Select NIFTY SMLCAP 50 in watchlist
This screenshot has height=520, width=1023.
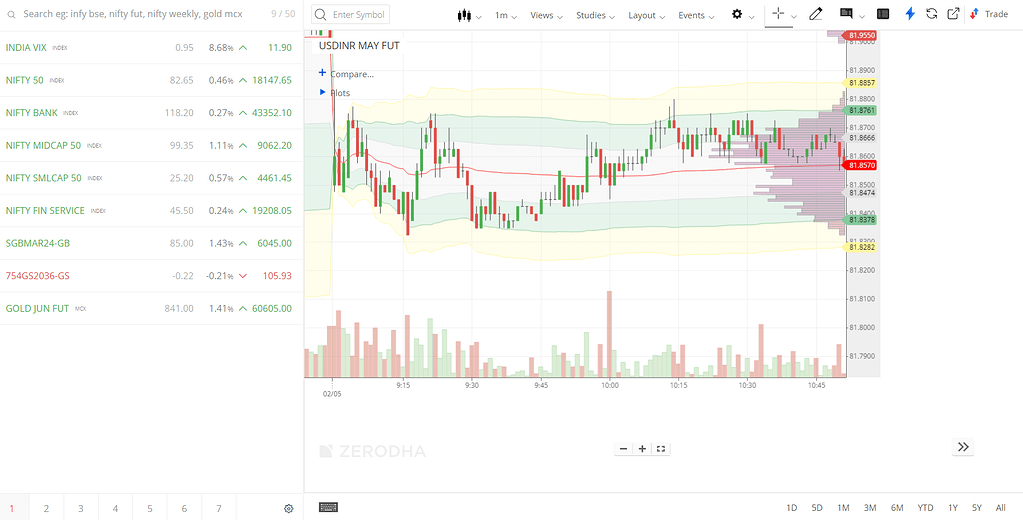pos(151,178)
